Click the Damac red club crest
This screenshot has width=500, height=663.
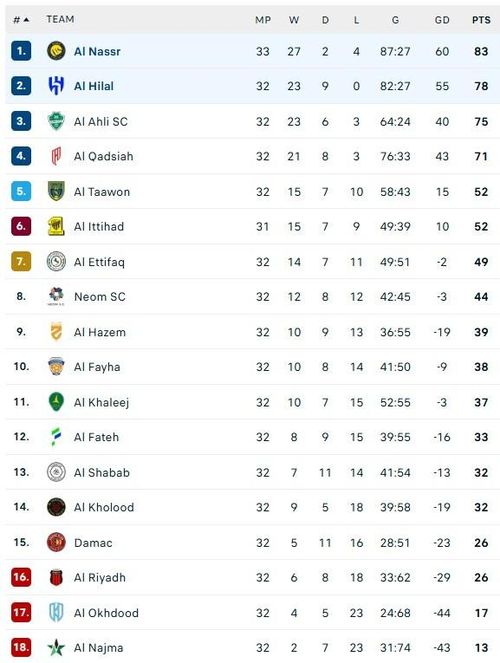56,542
